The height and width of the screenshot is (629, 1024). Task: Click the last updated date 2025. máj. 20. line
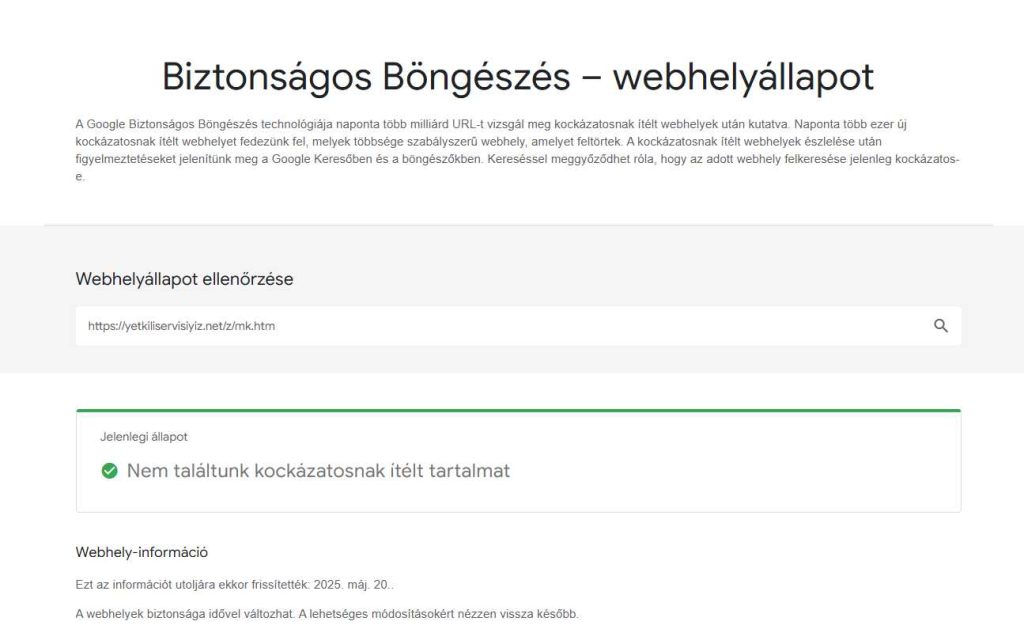(x=240, y=584)
